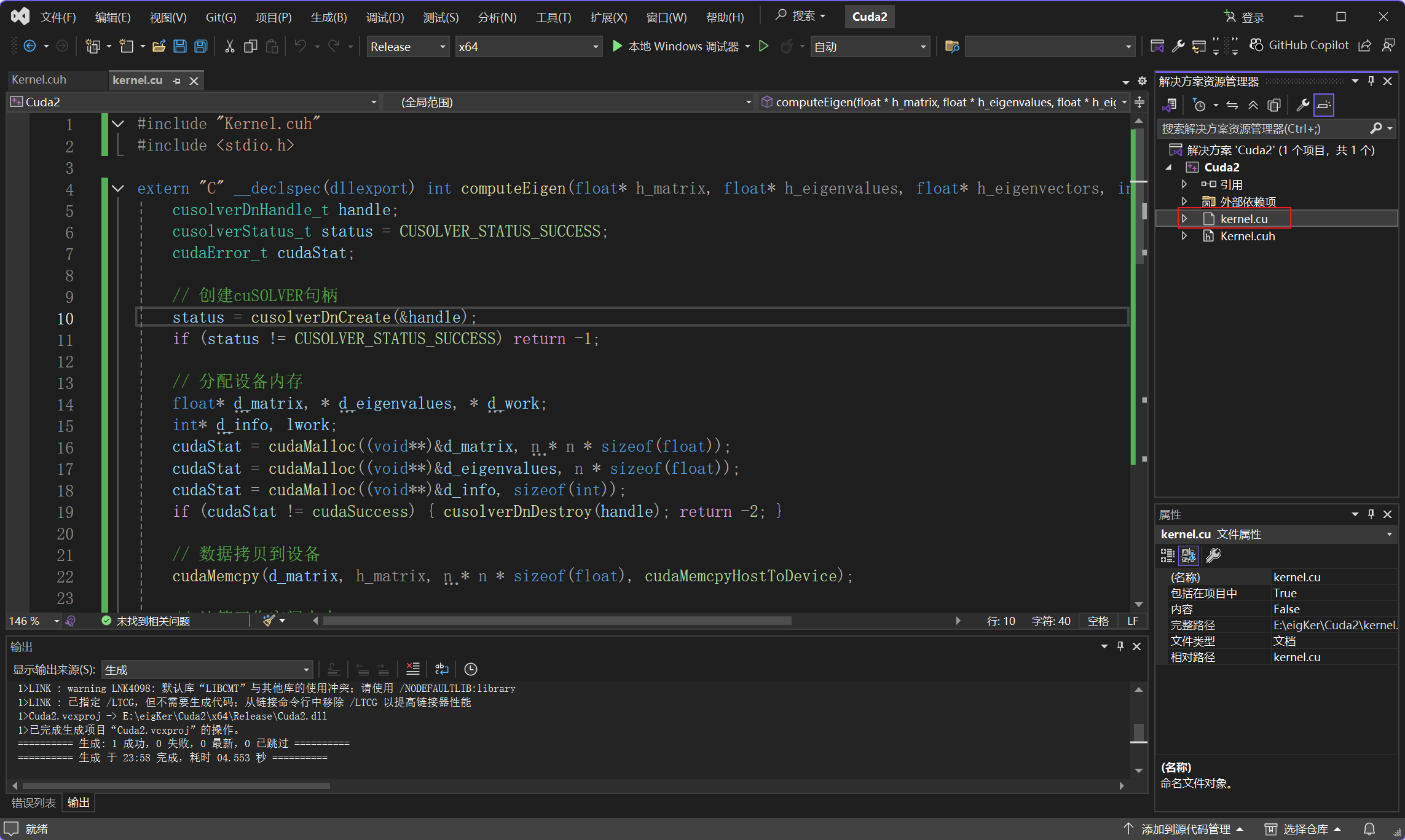Screen dimensions: 1405x840
Task: Click Cut scissors icon in toolbar
Action: [x=229, y=46]
